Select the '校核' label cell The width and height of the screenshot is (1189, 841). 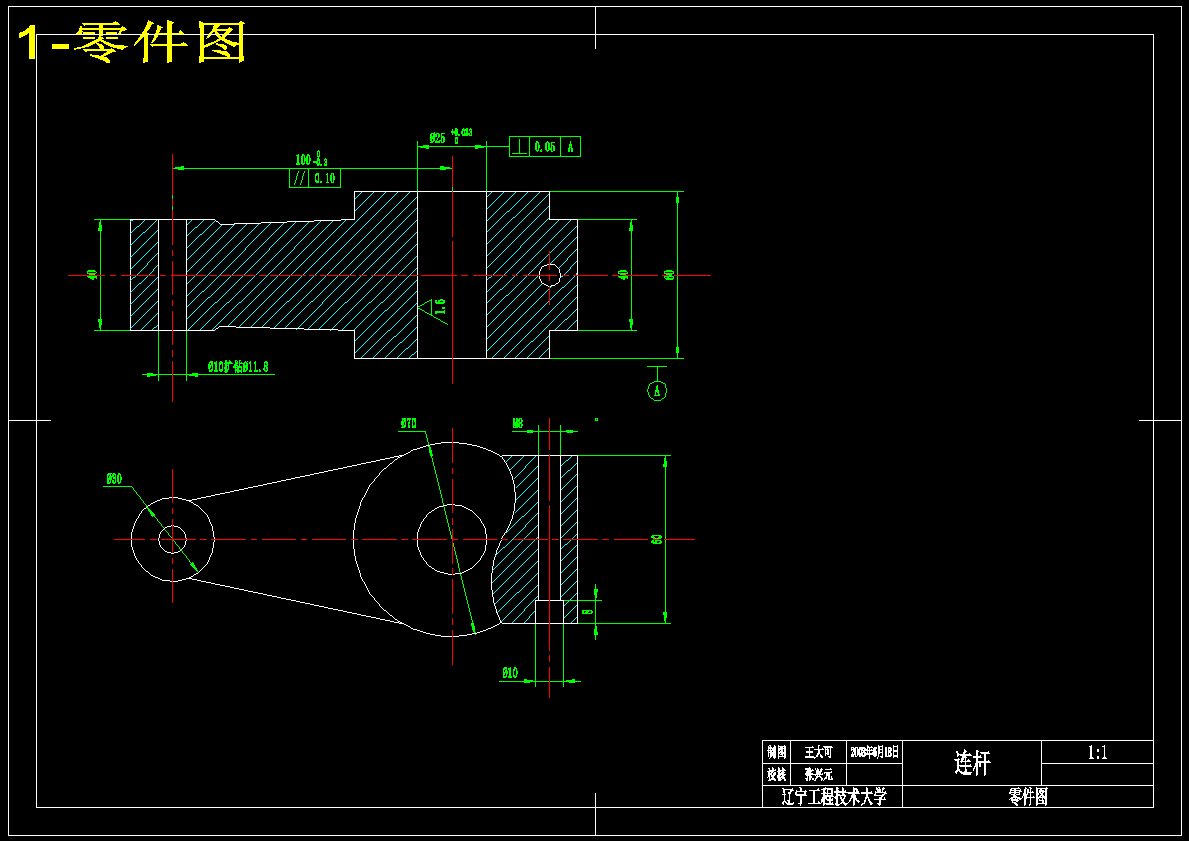[x=776, y=775]
